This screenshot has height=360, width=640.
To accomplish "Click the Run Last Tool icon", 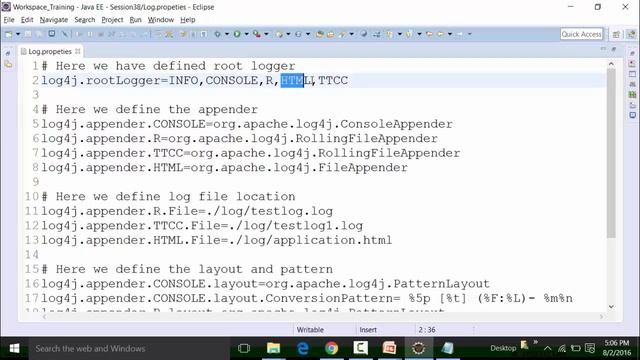I will pyautogui.click(x=257, y=34).
